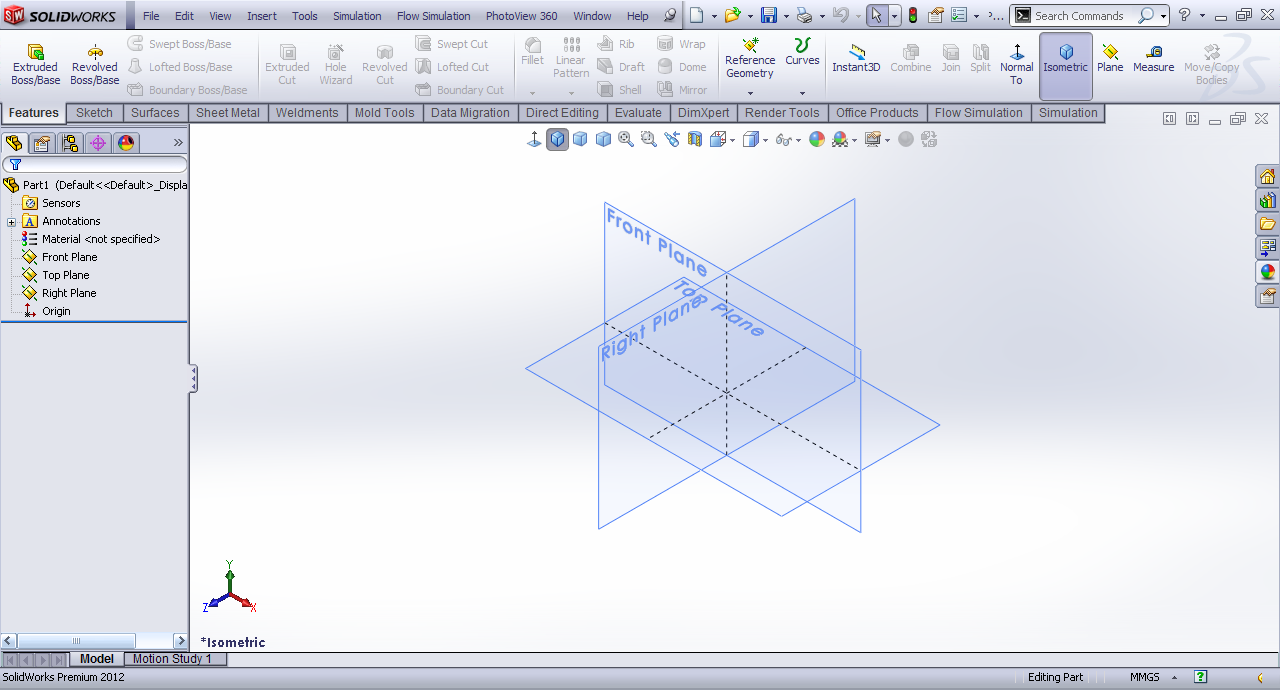Open the Measure tool
1280x690 pixels.
1153,60
